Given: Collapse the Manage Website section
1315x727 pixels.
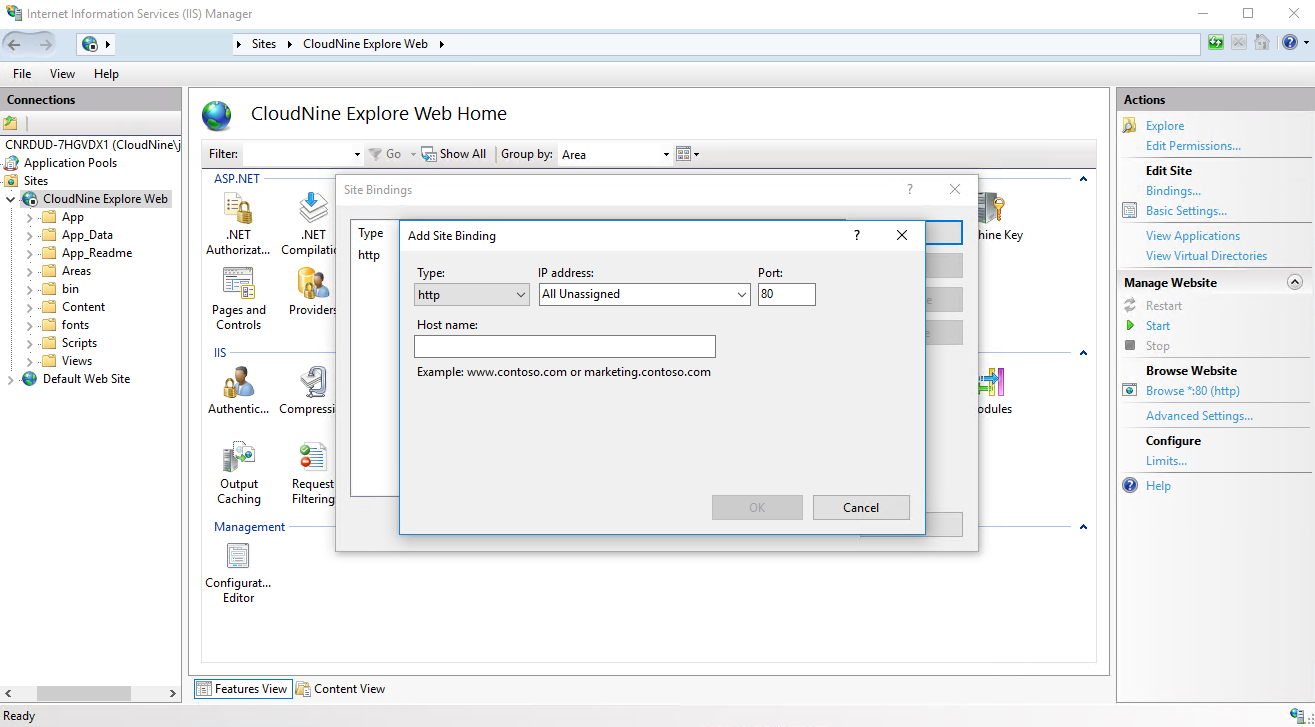Looking at the screenshot, I should pyautogui.click(x=1295, y=283).
